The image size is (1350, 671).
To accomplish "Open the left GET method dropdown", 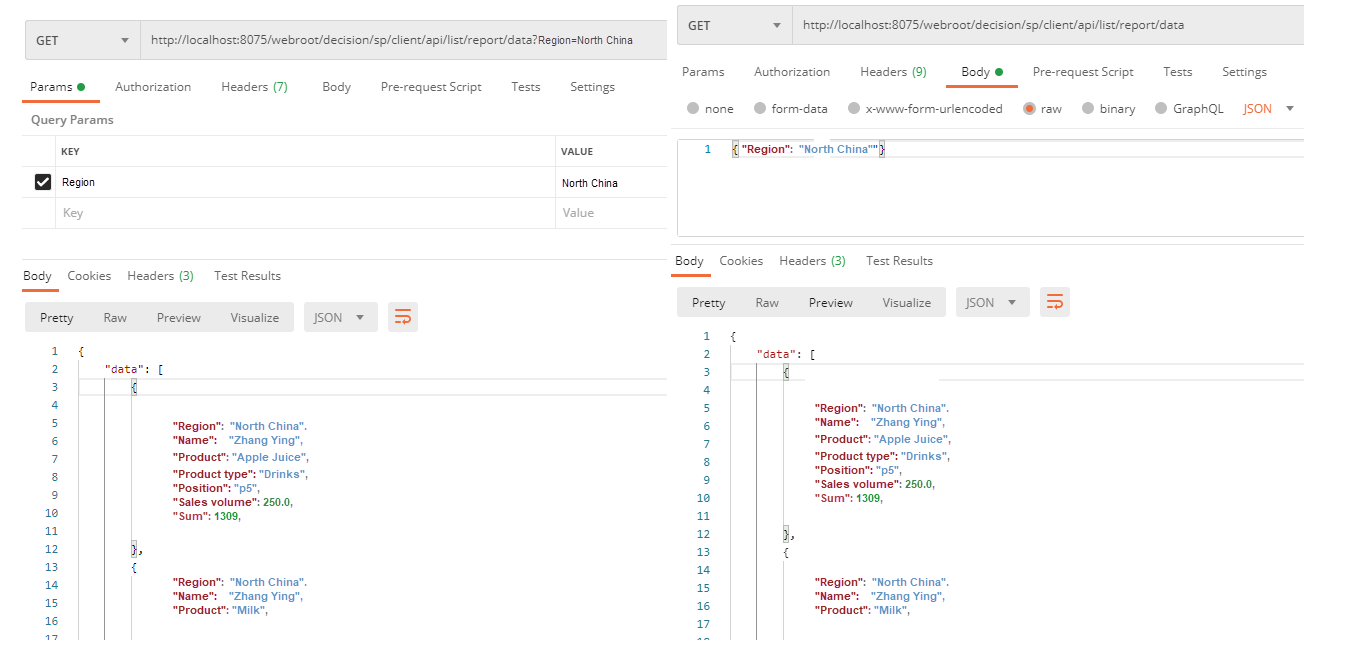I will pos(82,40).
